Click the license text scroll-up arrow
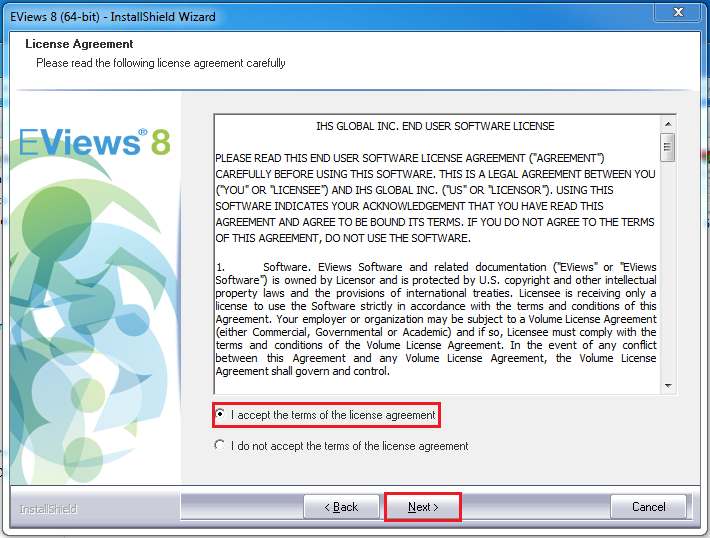This screenshot has height=538, width=710. point(668,124)
